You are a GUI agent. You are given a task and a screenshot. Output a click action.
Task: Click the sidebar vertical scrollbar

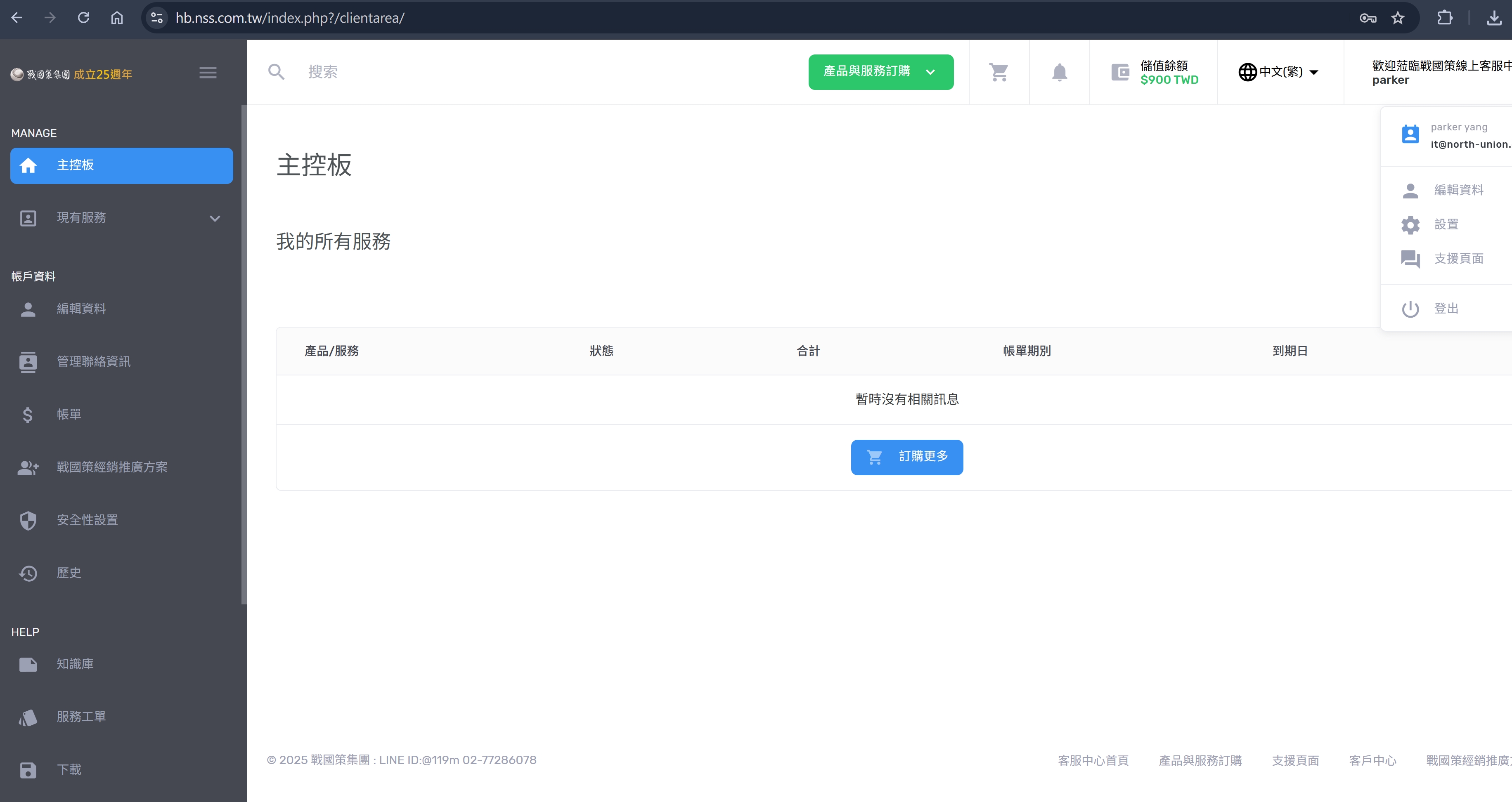(x=244, y=354)
